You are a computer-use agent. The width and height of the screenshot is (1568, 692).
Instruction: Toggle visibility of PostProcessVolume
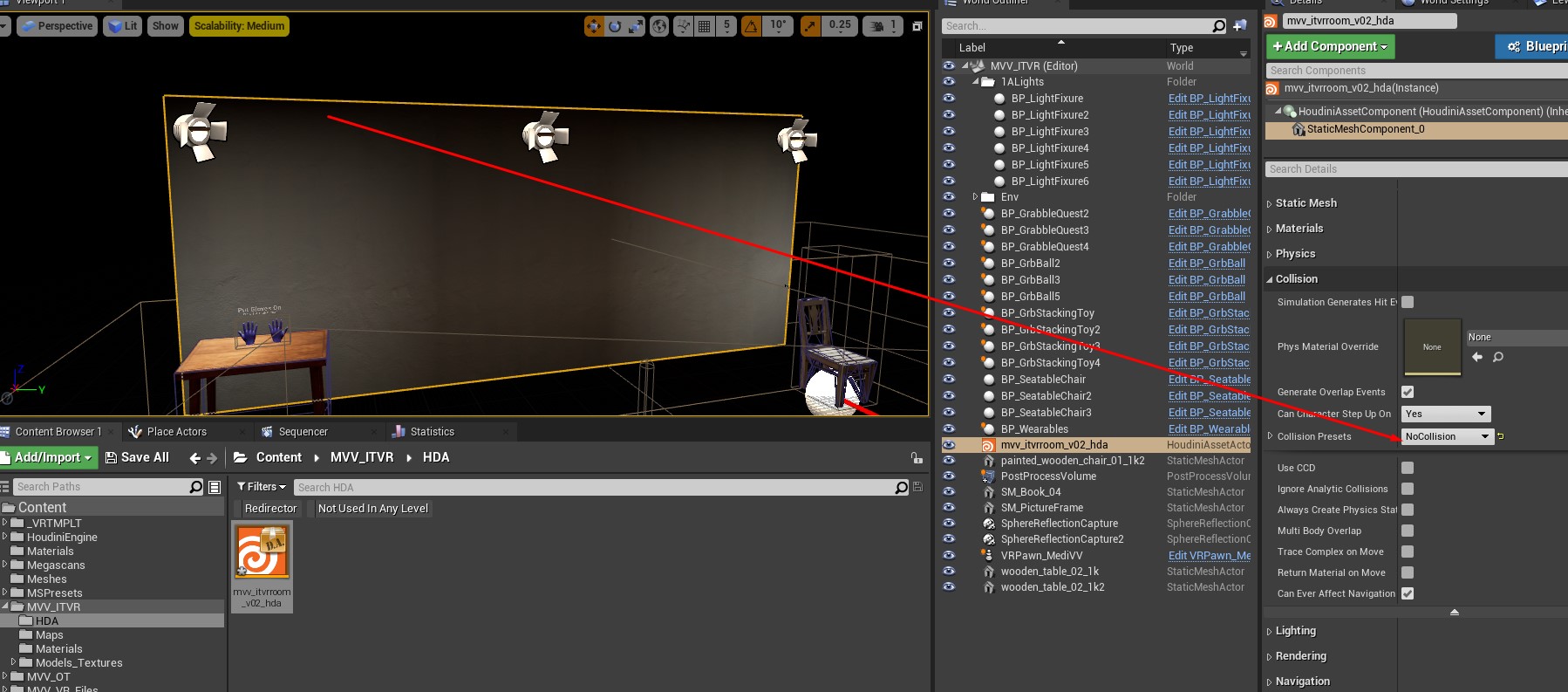[x=949, y=476]
